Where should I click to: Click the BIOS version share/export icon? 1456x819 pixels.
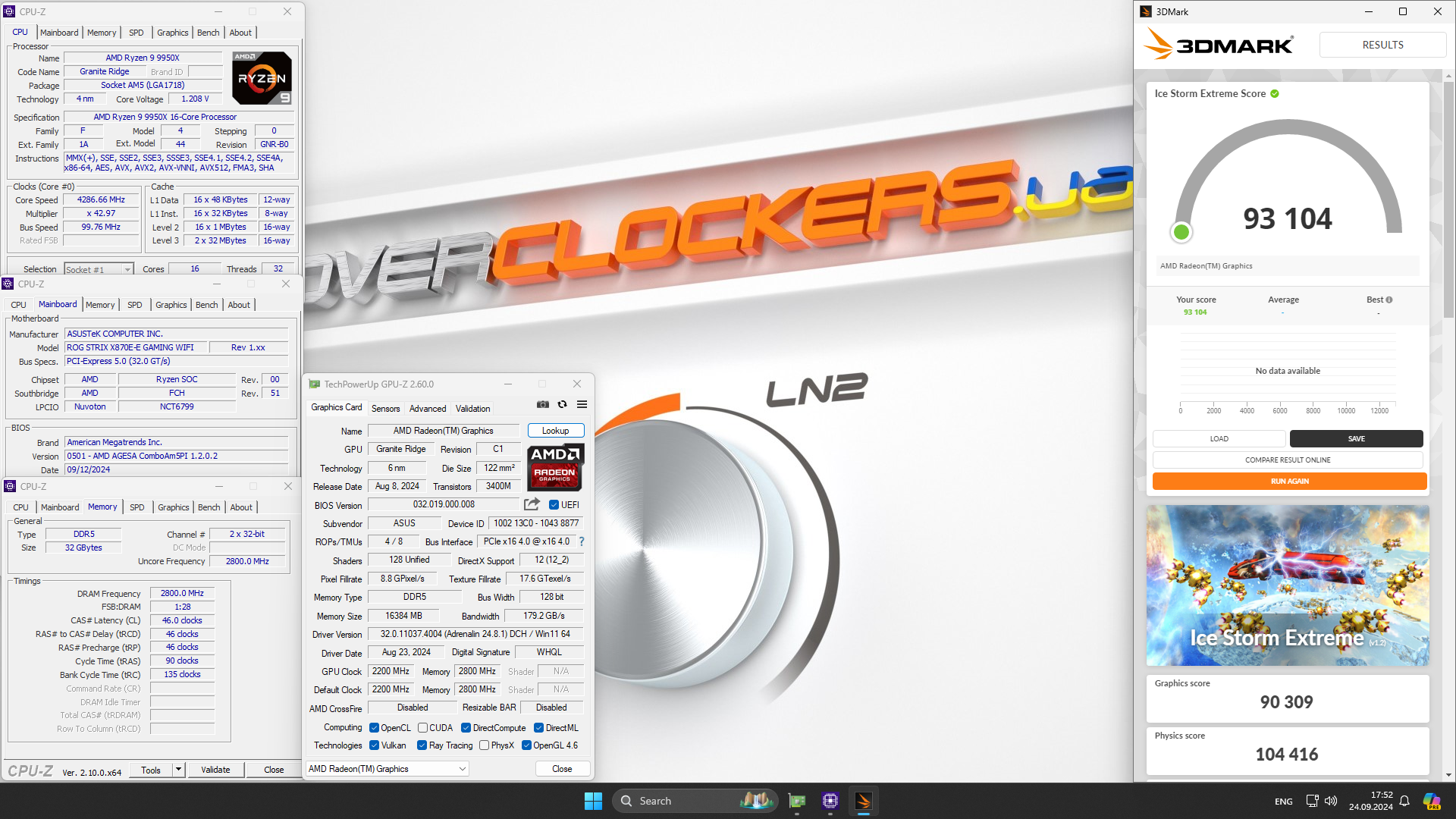(532, 504)
